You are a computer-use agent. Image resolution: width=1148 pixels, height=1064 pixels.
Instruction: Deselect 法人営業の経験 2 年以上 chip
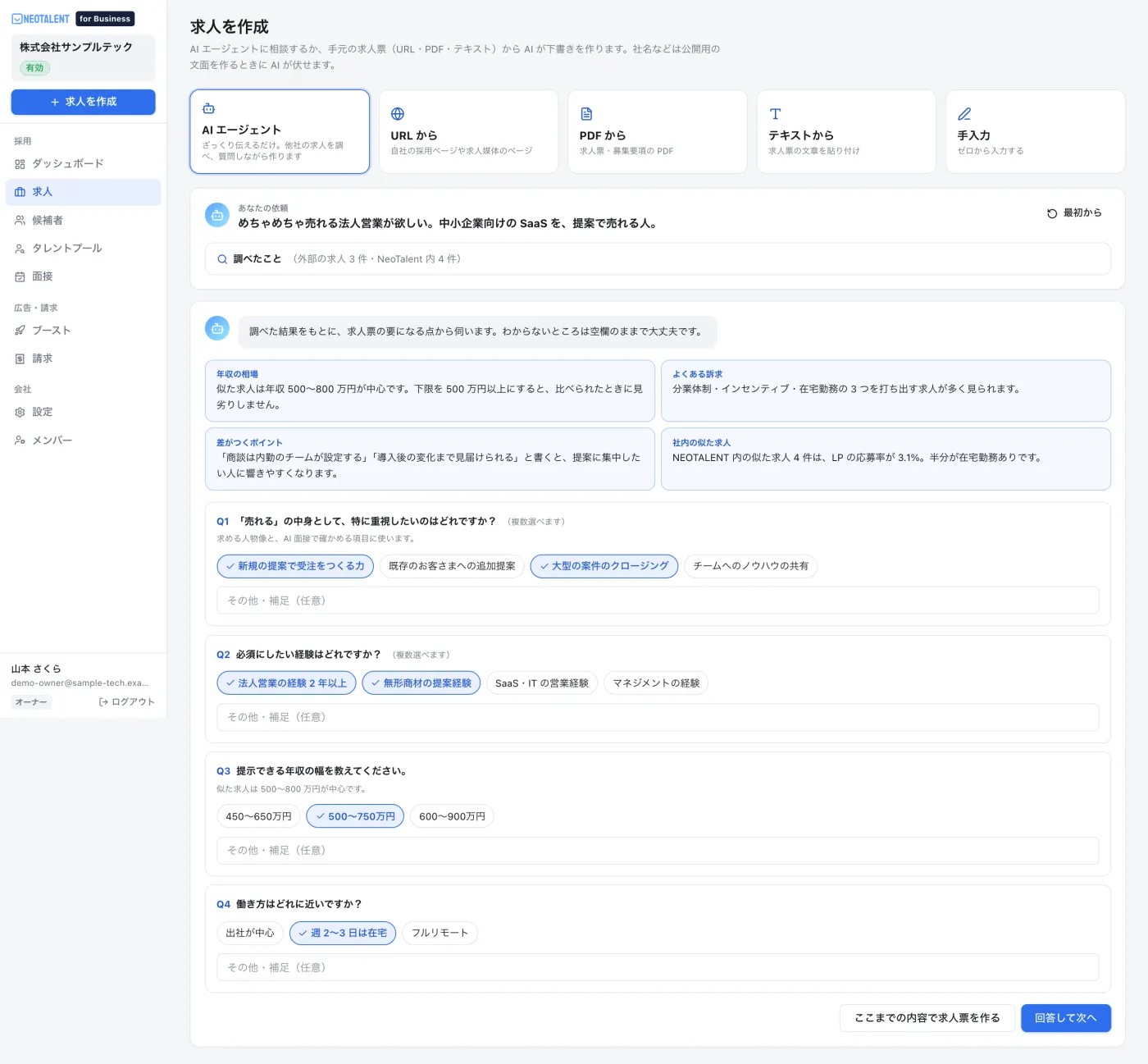click(x=286, y=683)
